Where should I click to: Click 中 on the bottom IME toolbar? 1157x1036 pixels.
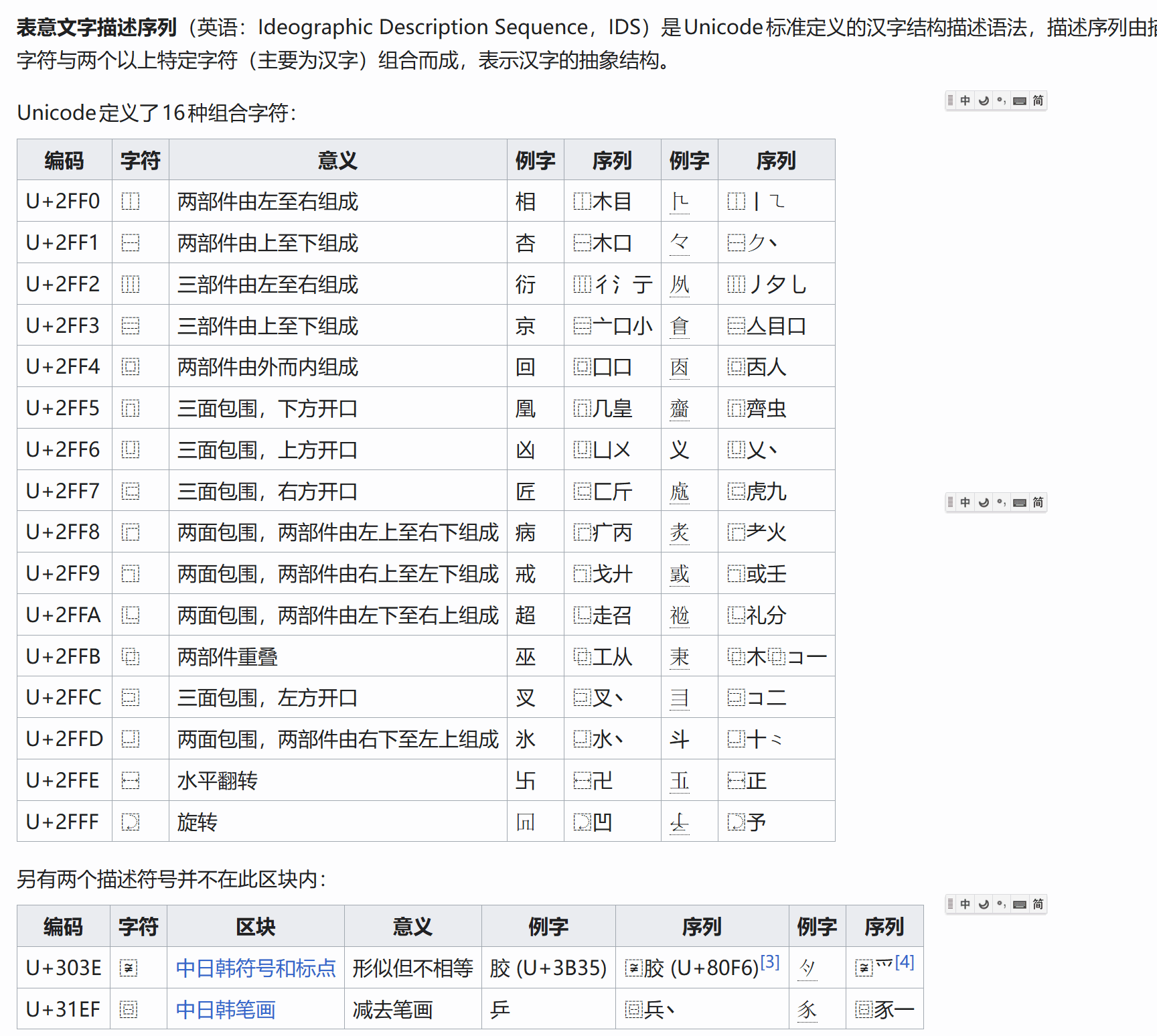pyautogui.click(x=965, y=904)
